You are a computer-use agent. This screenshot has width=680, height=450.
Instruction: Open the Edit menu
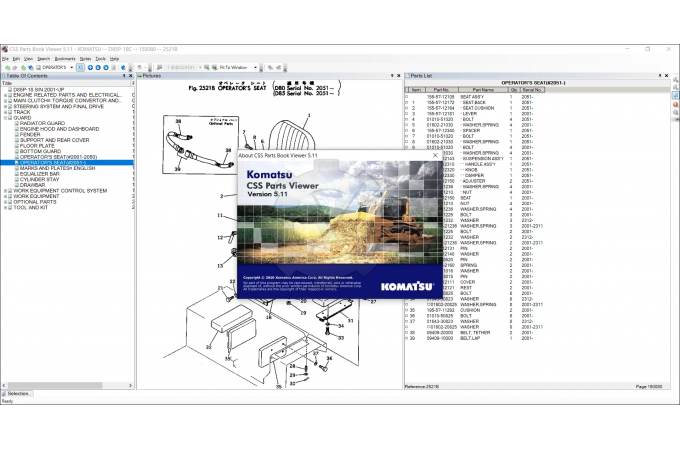pos(16,59)
